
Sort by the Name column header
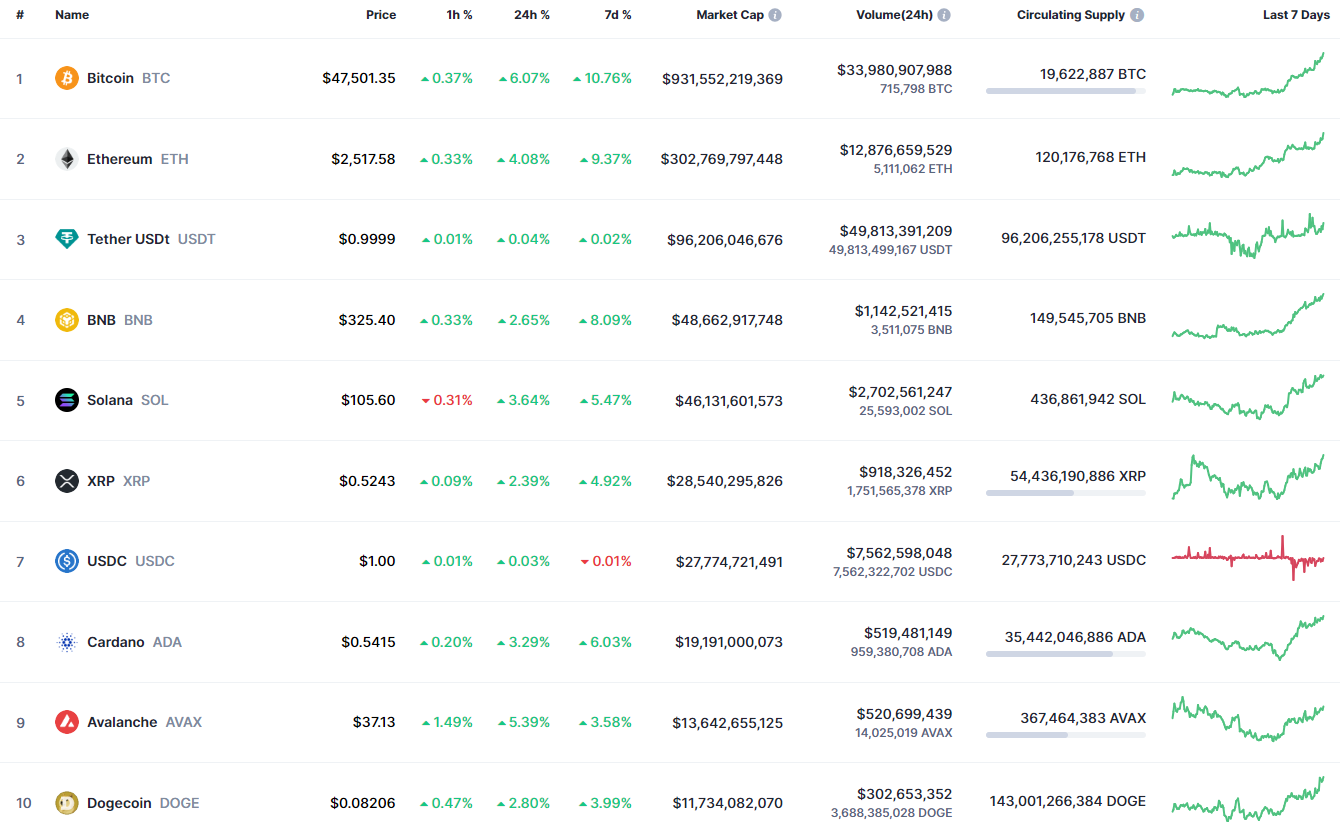[72, 15]
